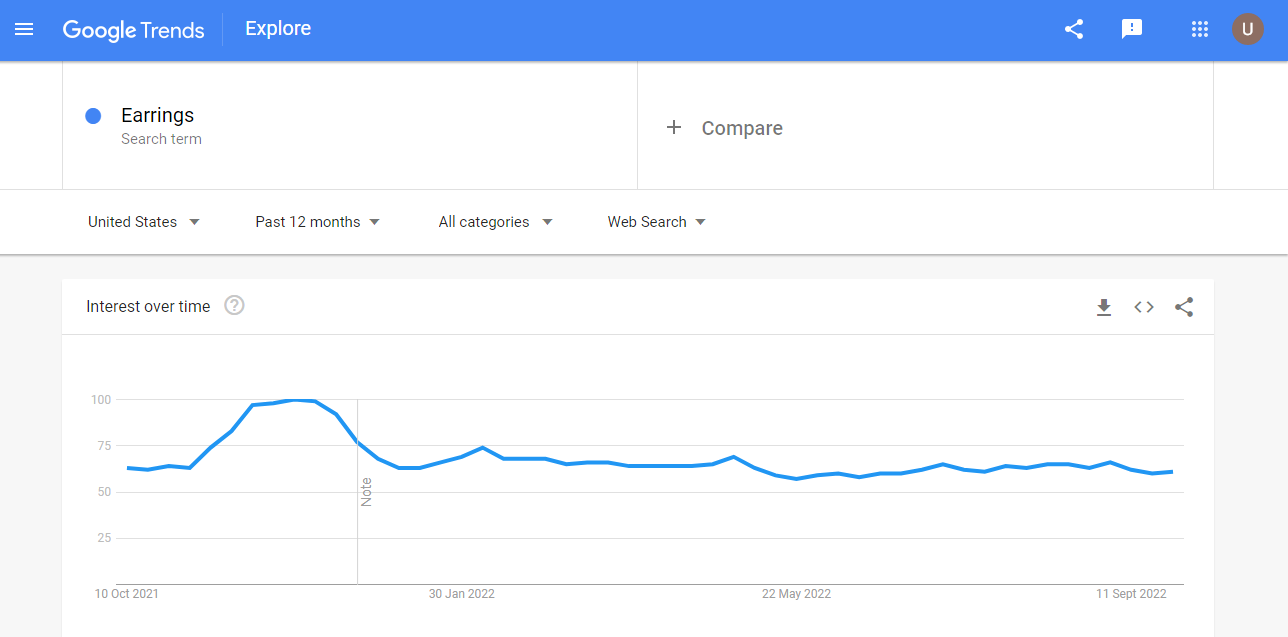
Task: Share the Interest over time chart
Action: 1184,307
